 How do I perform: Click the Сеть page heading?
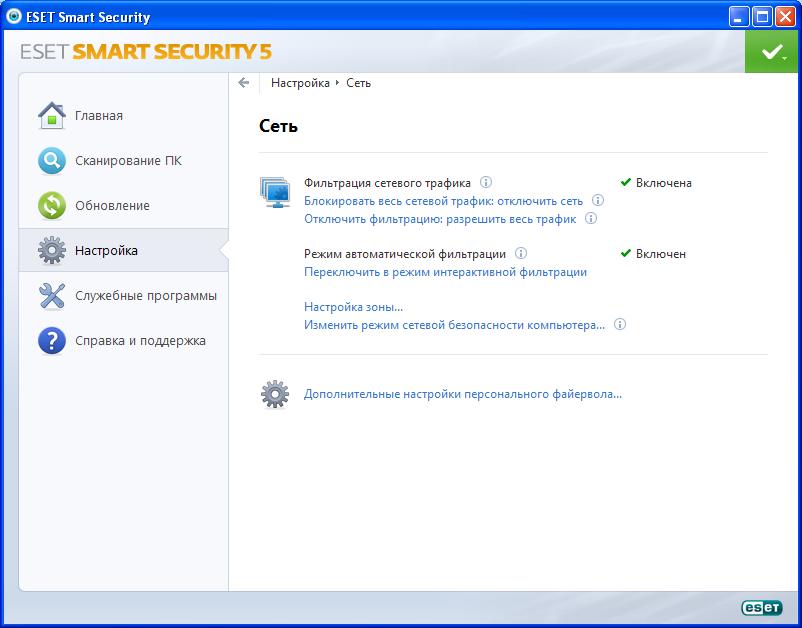click(278, 126)
